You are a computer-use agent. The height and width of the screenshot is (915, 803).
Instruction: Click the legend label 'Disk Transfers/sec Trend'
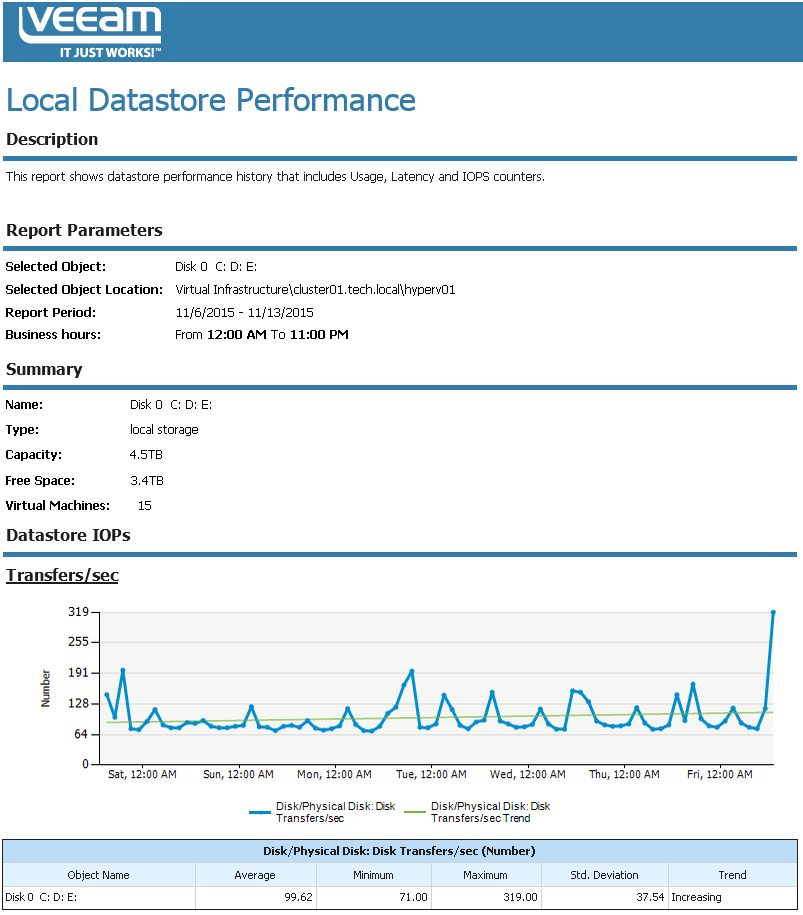point(490,812)
